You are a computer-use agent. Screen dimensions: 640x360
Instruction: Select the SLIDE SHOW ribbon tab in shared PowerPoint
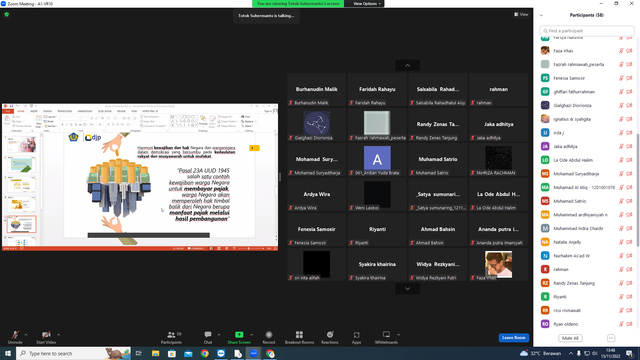click(x=104, y=111)
